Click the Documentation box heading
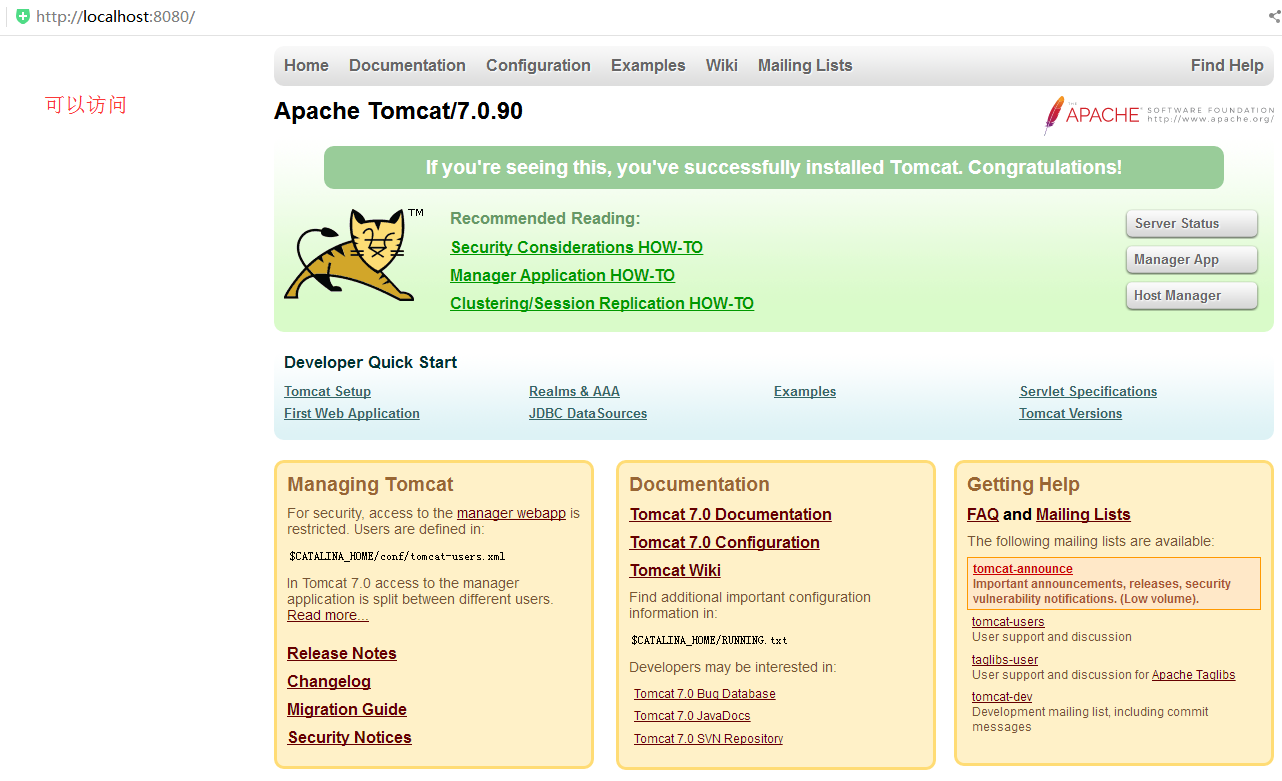Image resolution: width=1282 pixels, height=781 pixels. click(699, 485)
